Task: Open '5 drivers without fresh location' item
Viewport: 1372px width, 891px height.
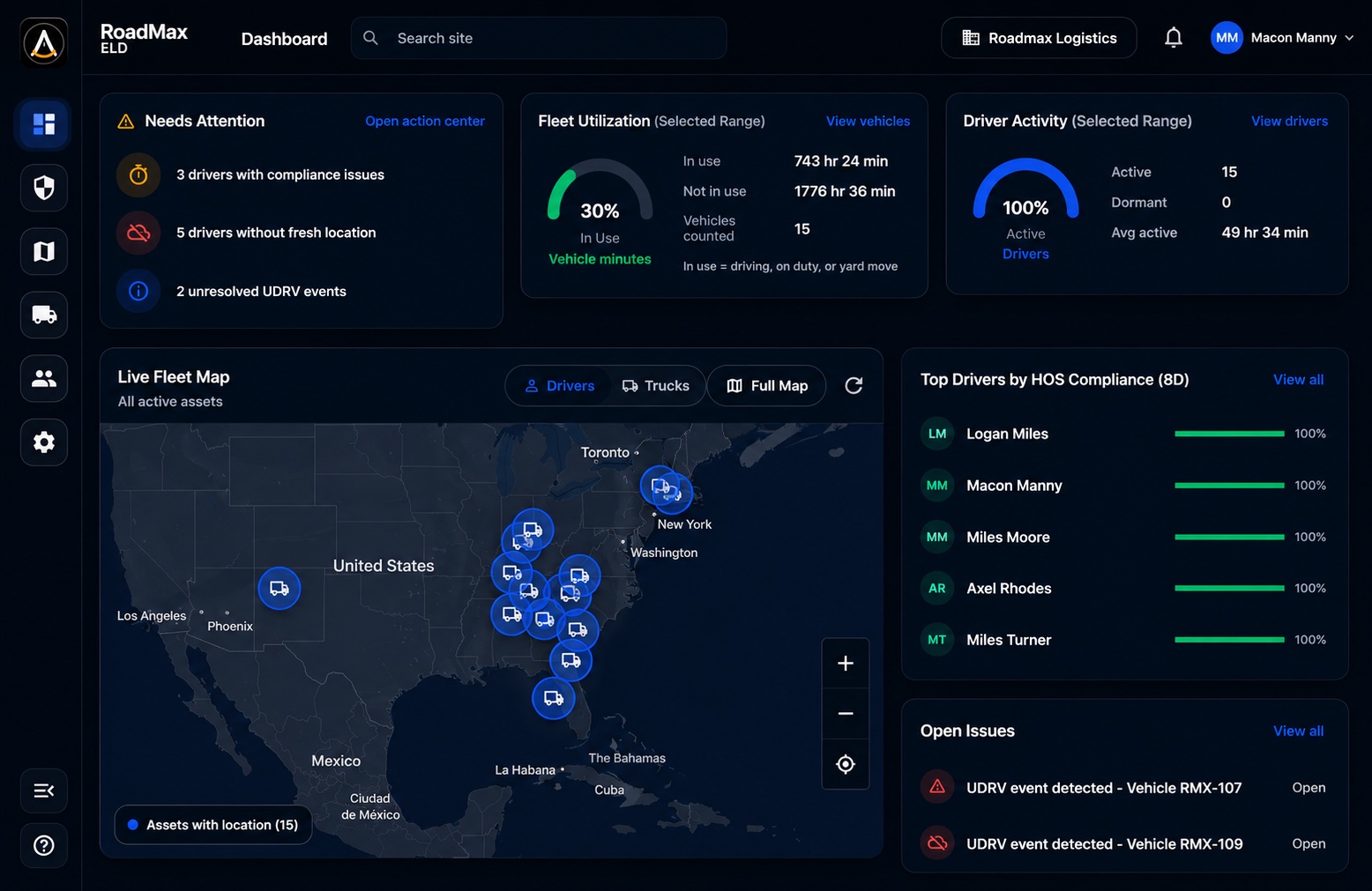Action: point(276,233)
